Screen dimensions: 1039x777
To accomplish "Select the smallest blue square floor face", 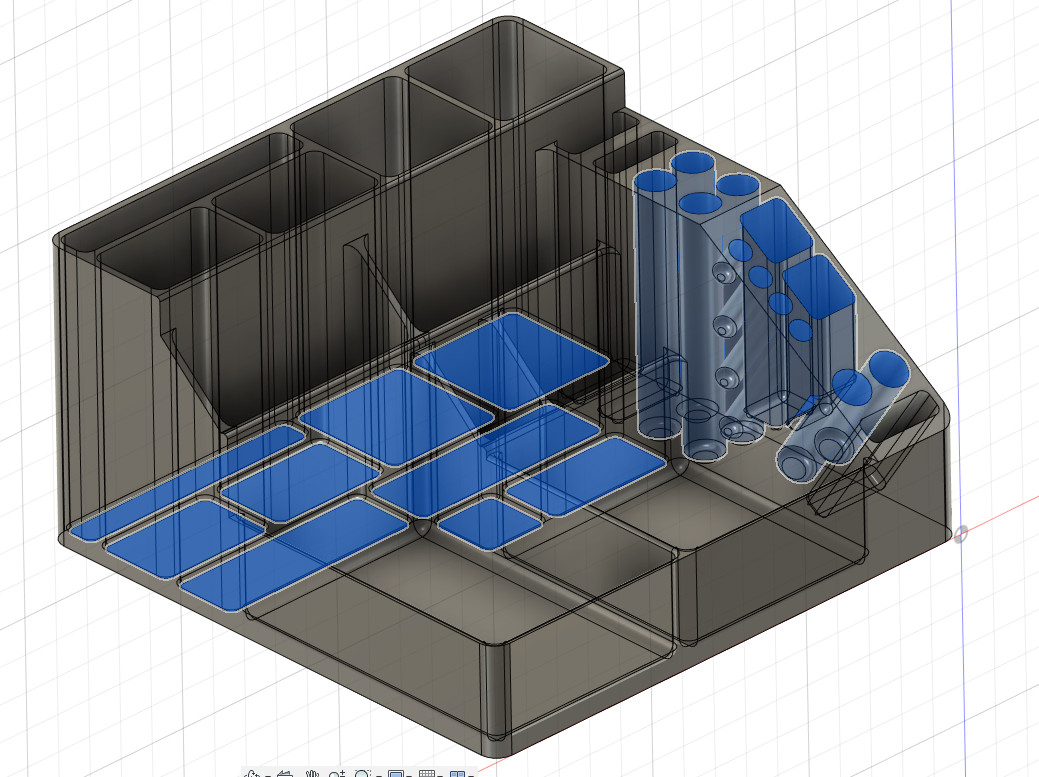I will pos(490,524).
